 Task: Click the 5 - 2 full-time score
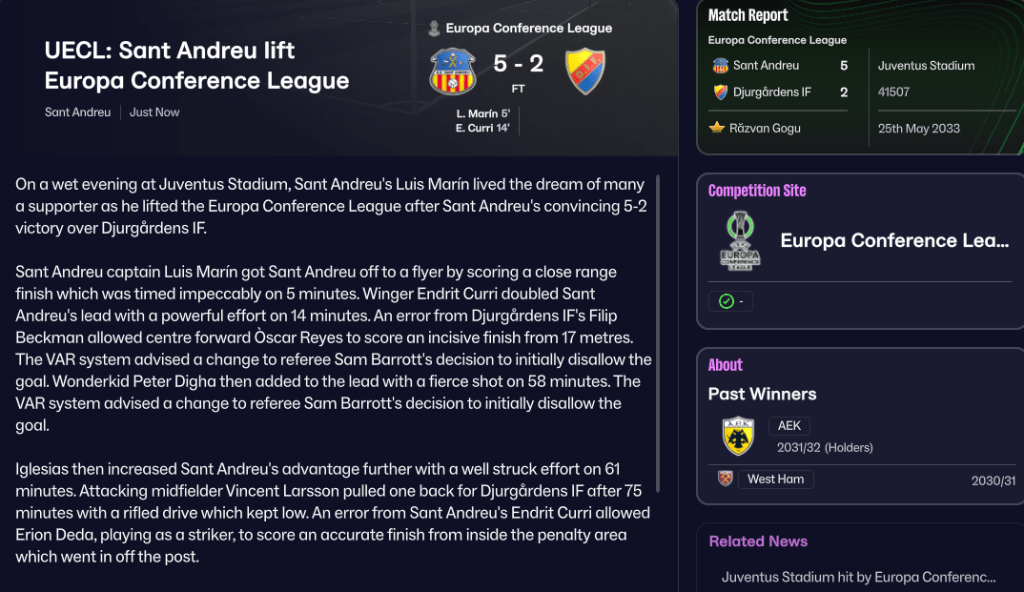[518, 64]
